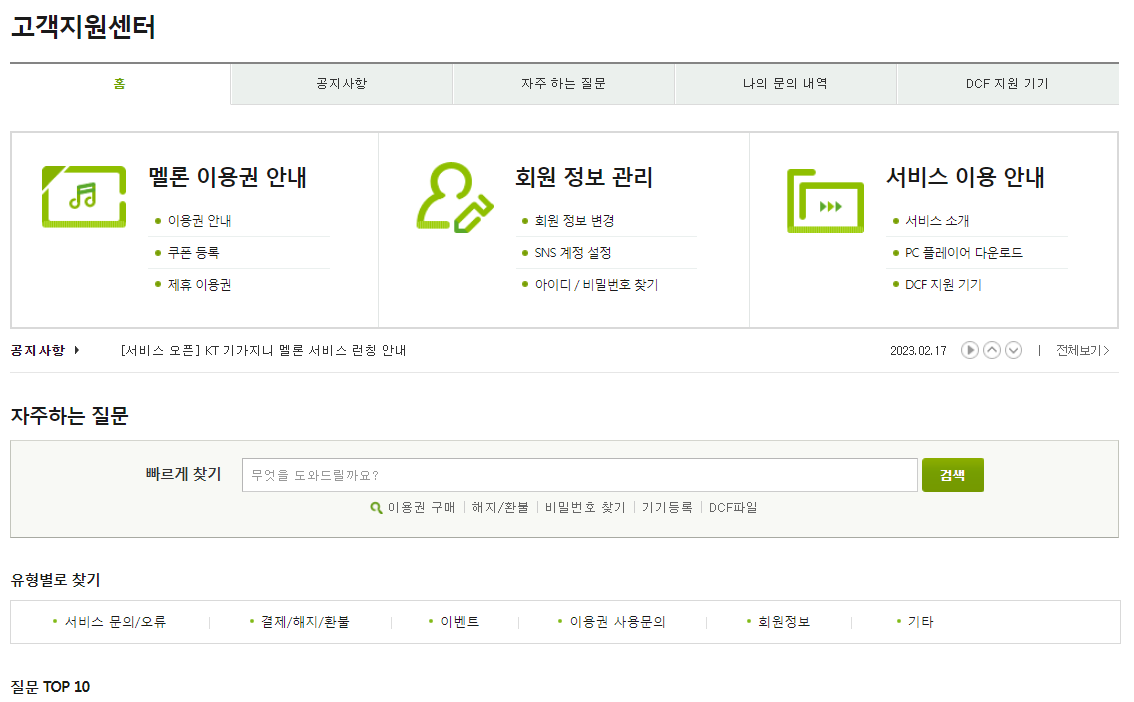Open 아이디 / 비밀번호 찾기 link
The image size is (1134, 702).
tap(597, 285)
